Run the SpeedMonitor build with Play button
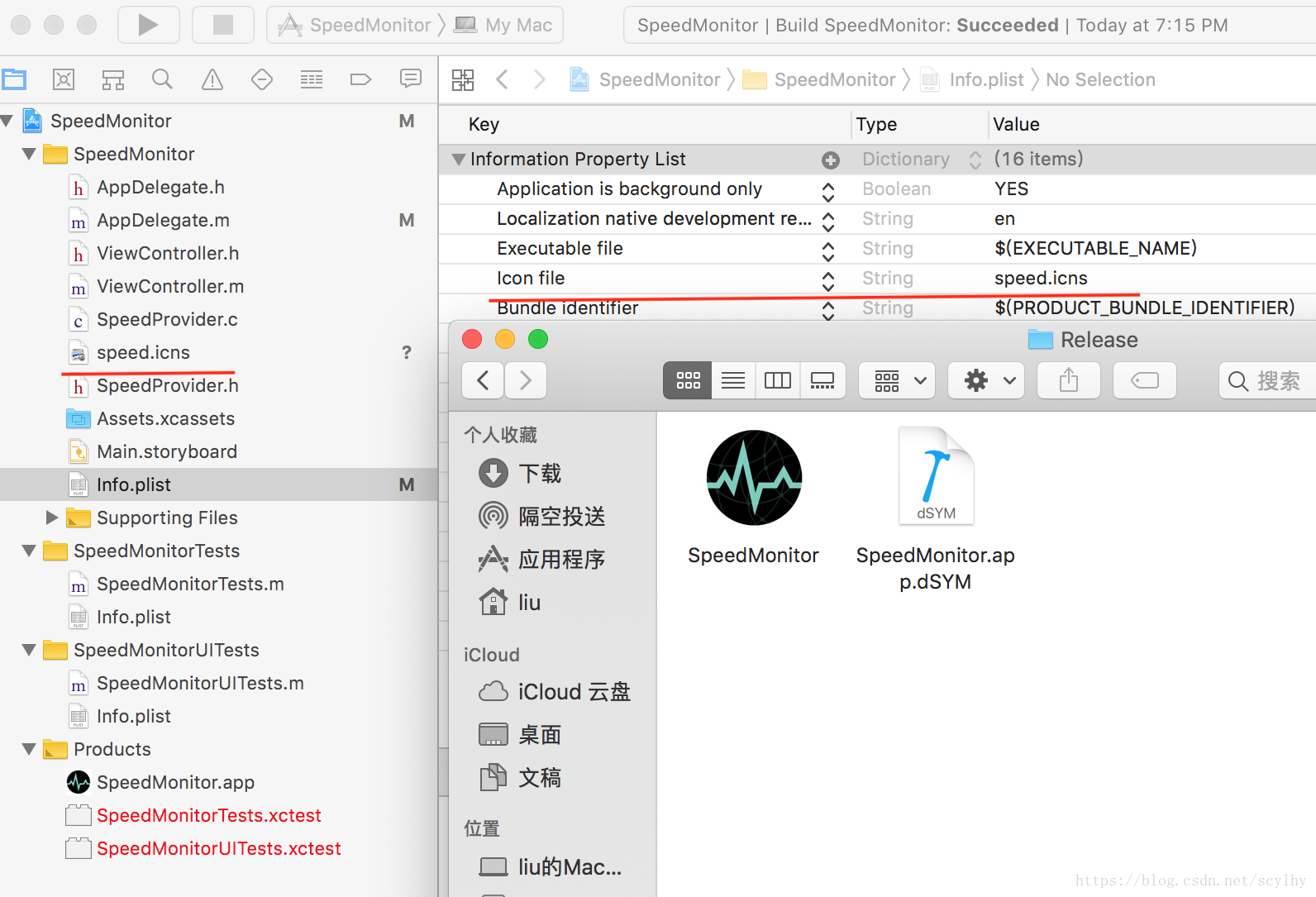1316x897 pixels. click(149, 25)
